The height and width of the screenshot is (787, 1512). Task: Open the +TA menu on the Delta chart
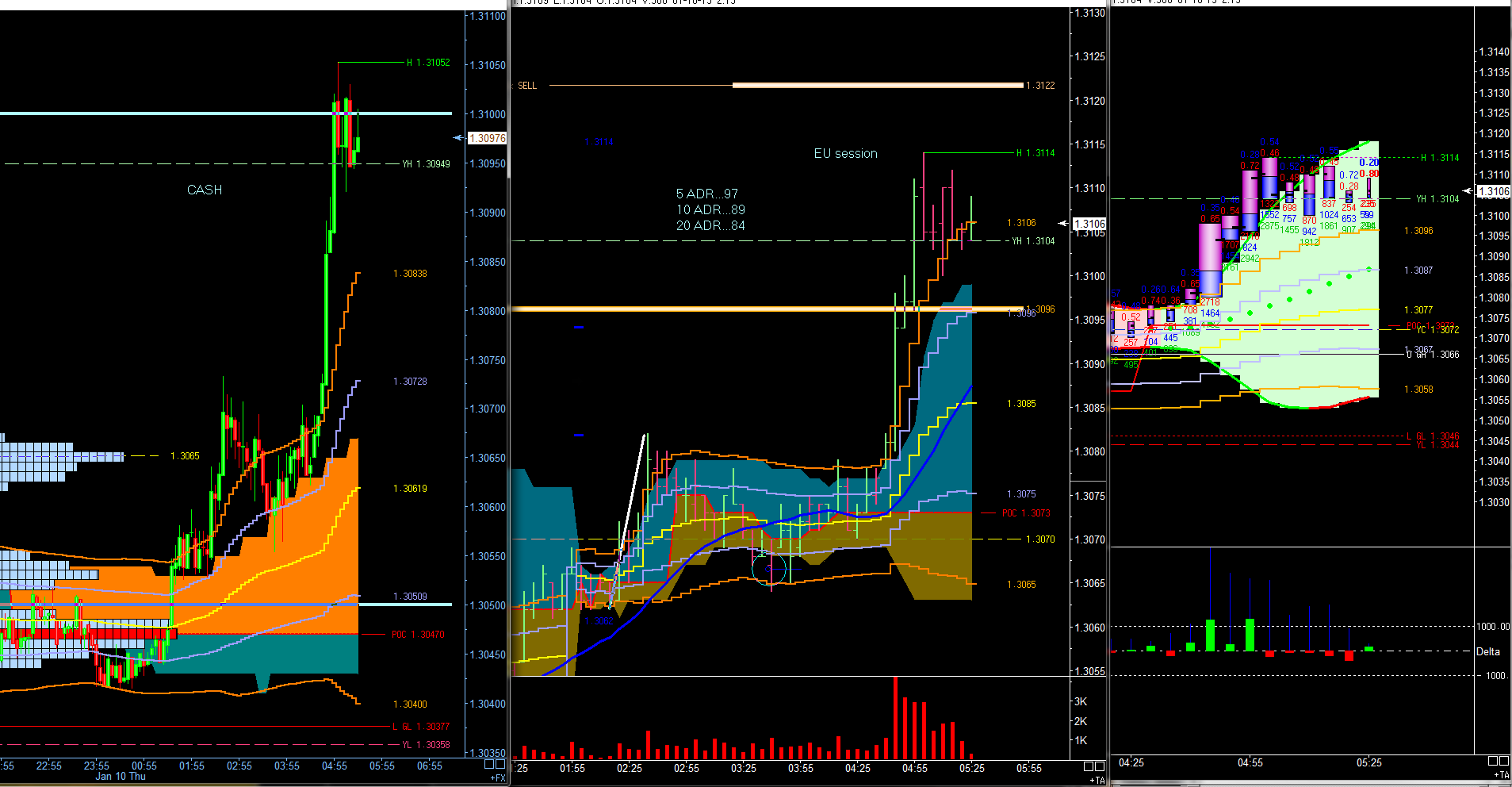(x=1502, y=774)
